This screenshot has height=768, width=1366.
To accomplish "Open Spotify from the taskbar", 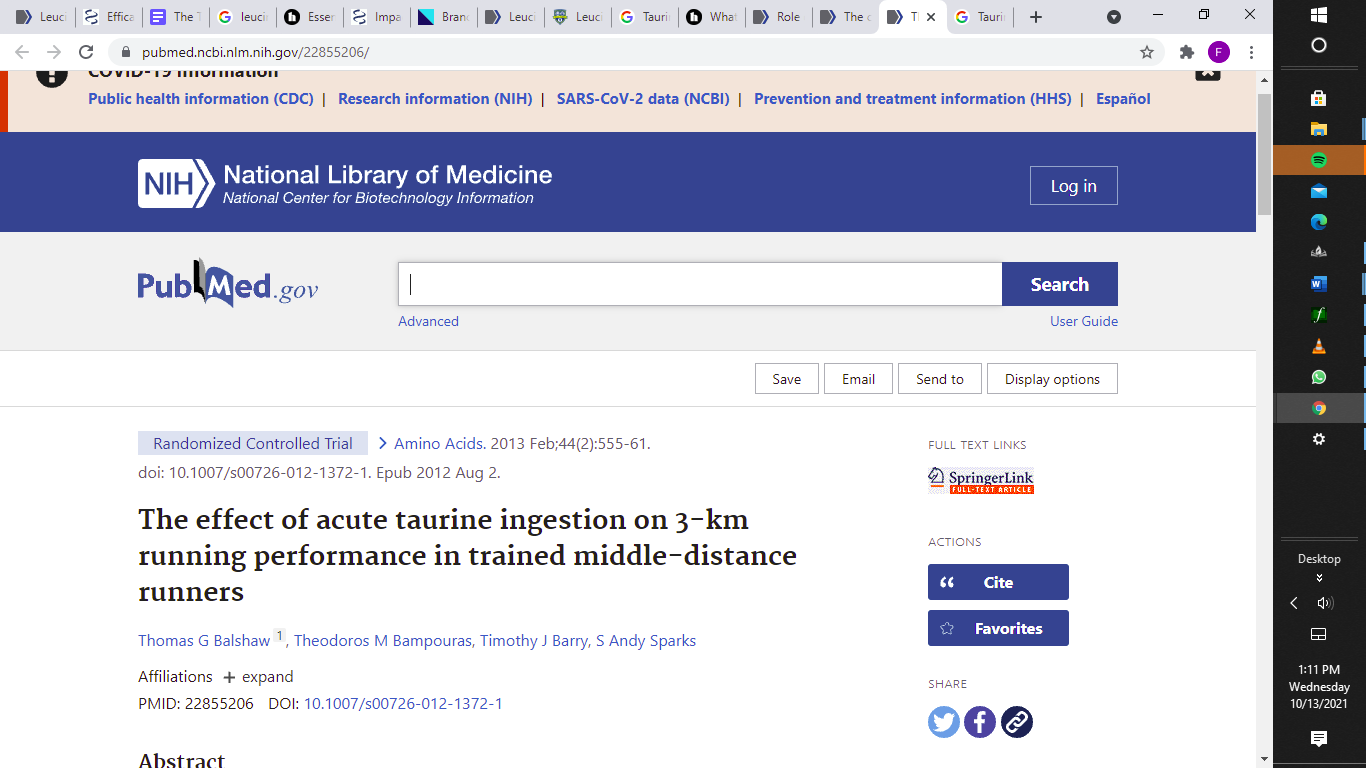I will (x=1318, y=160).
